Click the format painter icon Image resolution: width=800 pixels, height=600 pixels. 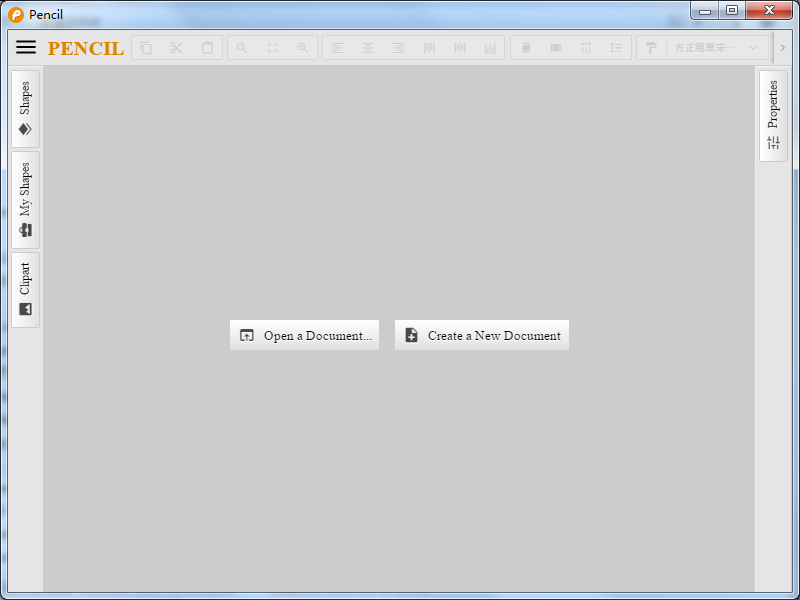(651, 48)
